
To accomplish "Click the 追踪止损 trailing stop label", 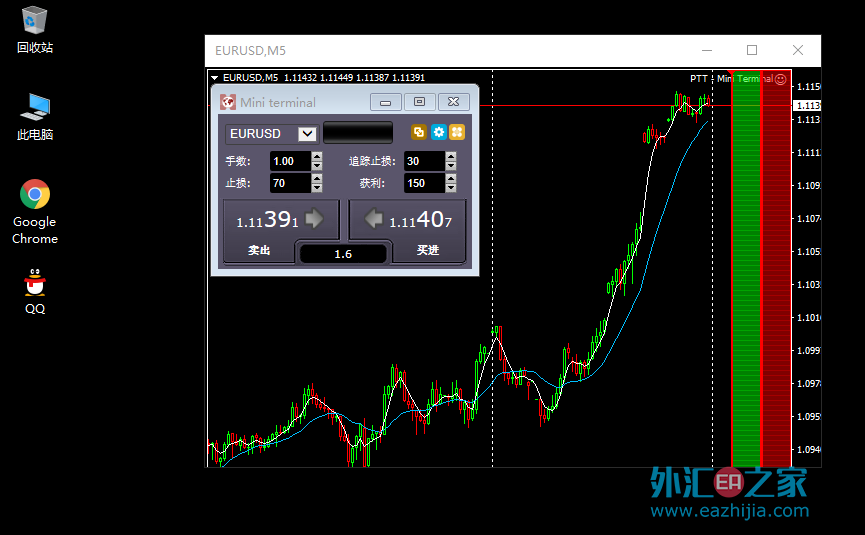I will 372,161.
